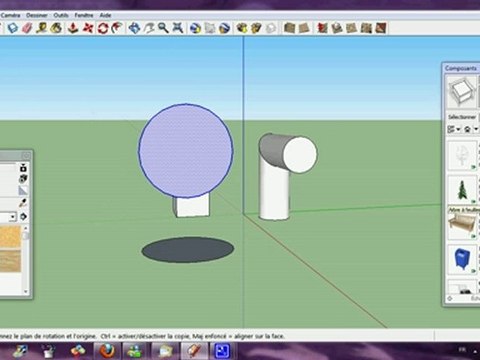The image size is (480, 360).
Task: Activate the Zoom magnifier tool
Action: pyautogui.click(x=163, y=28)
